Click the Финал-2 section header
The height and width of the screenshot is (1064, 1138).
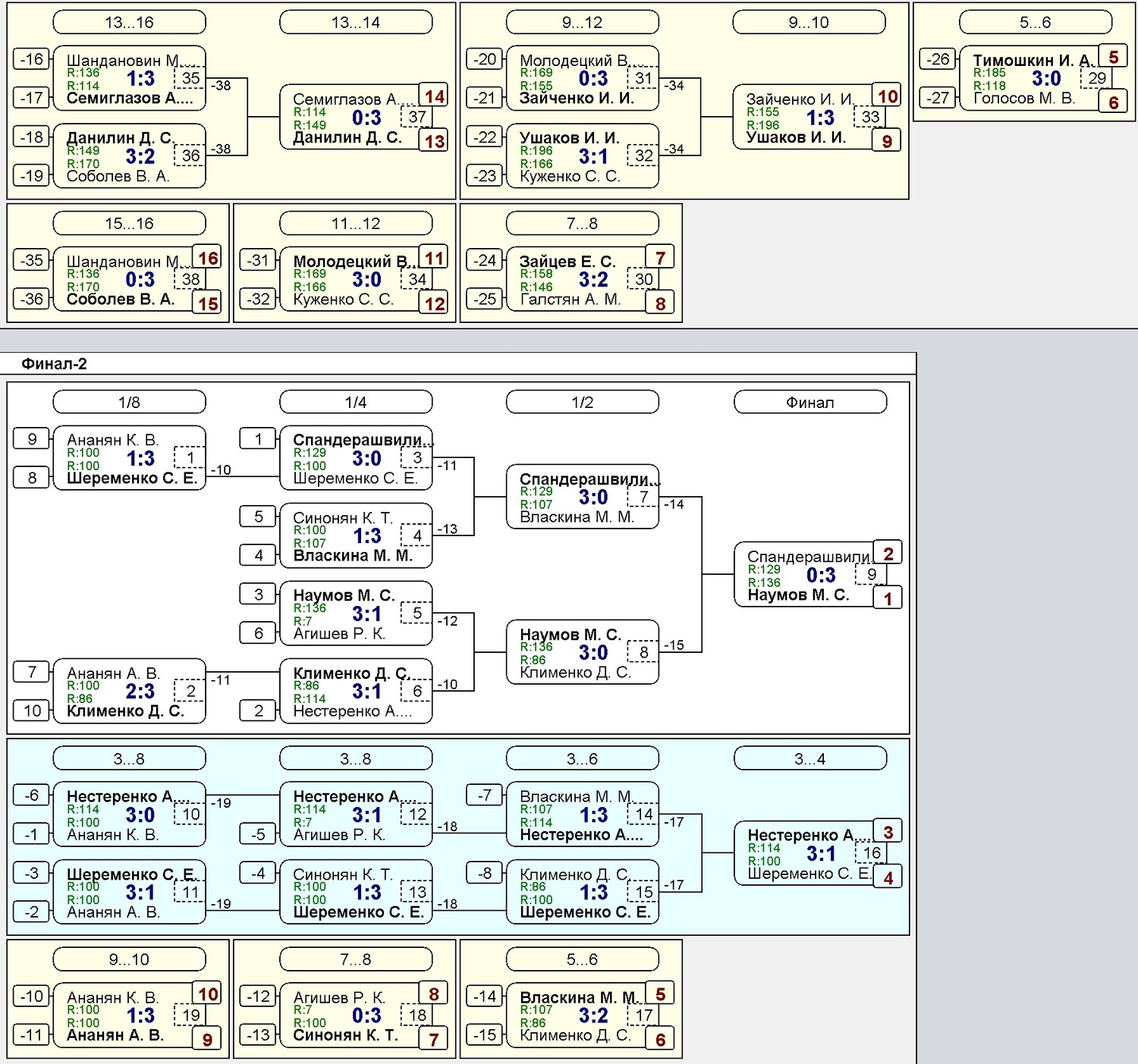click(x=54, y=364)
